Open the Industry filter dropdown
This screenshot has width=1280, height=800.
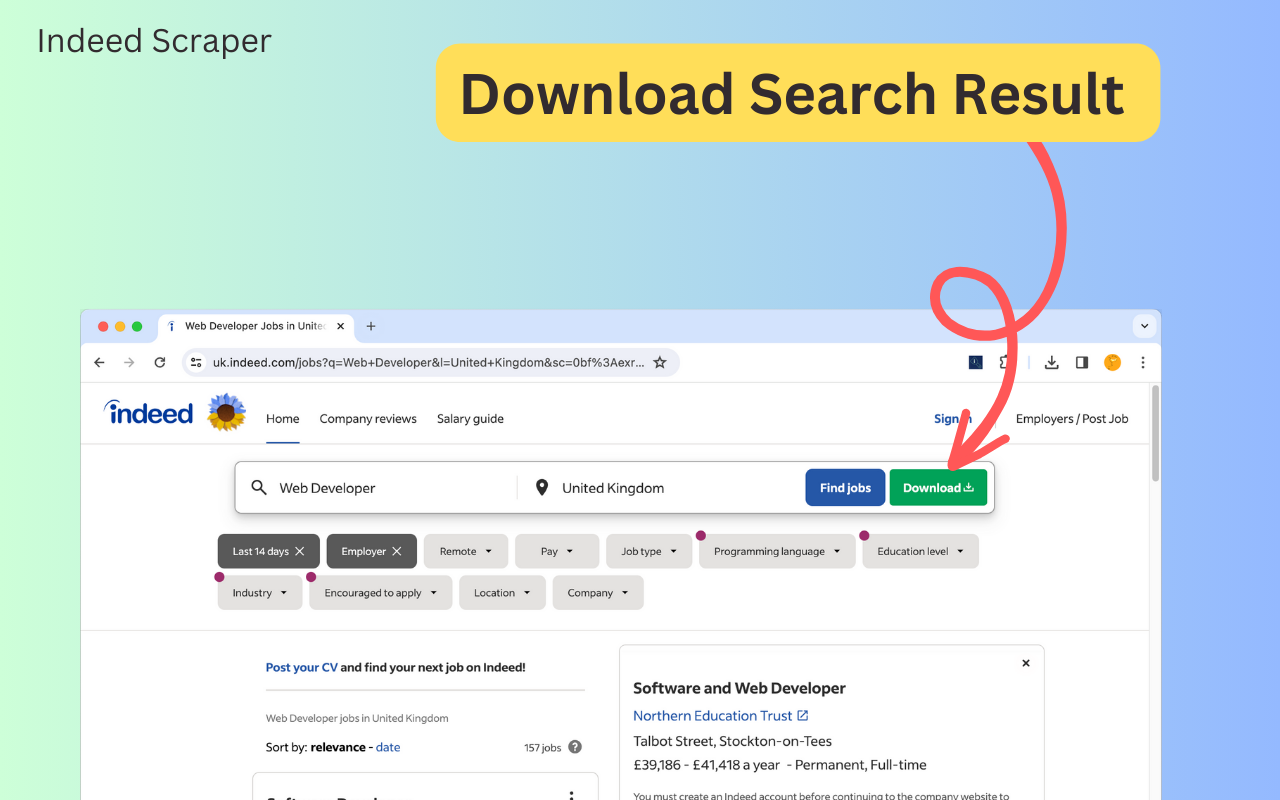click(260, 593)
